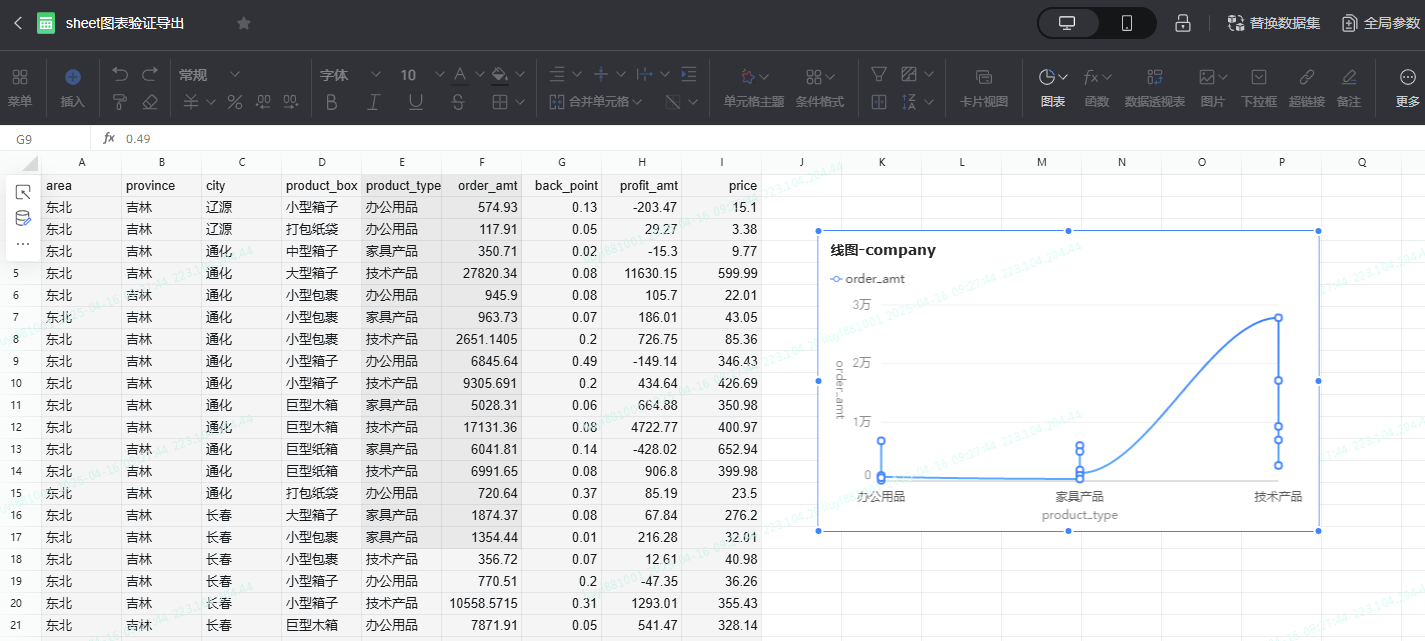Screen dimensions: 1425x641
Task: Click the eraser clear-format icon
Action: pyautogui.click(x=150, y=101)
